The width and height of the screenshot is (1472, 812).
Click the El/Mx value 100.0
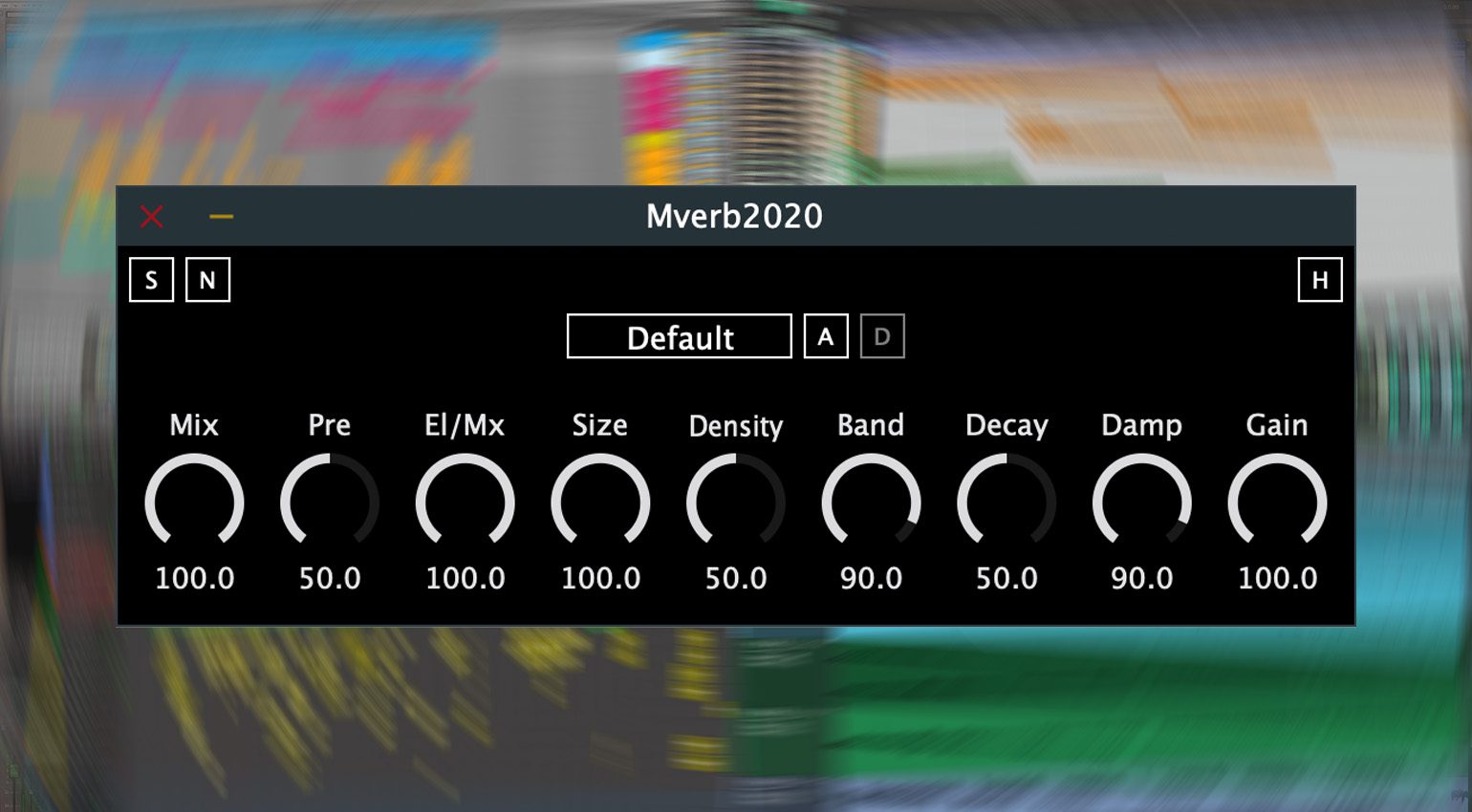[465, 578]
